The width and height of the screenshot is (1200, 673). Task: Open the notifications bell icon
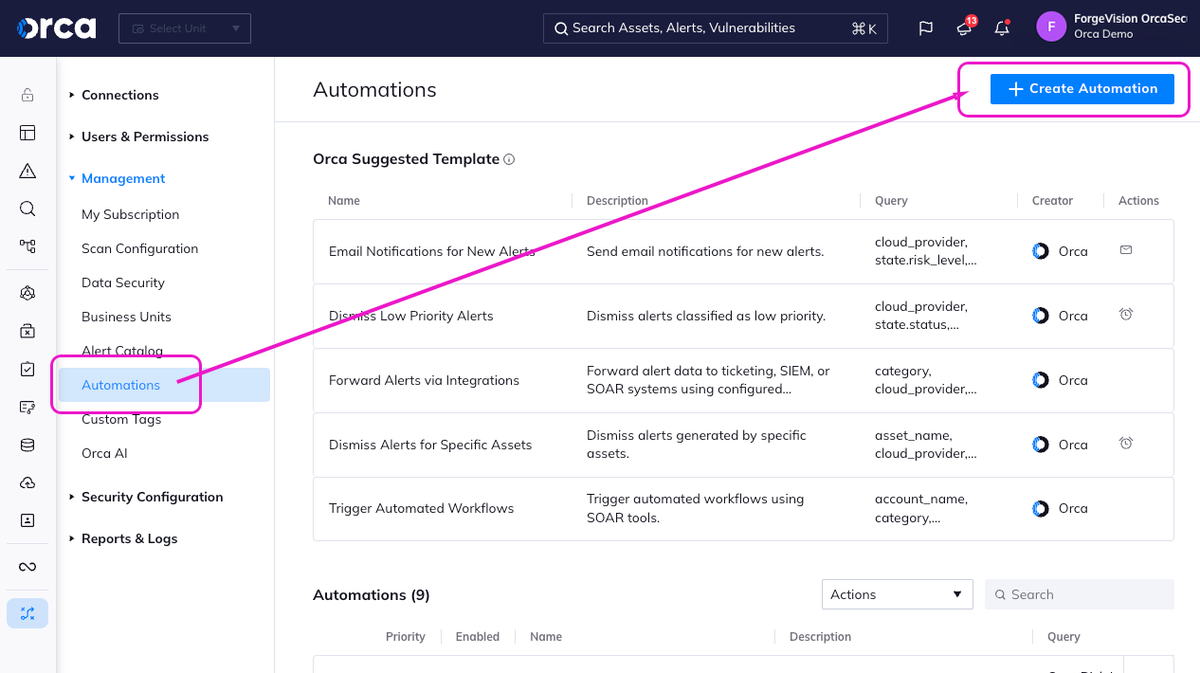[1002, 28]
